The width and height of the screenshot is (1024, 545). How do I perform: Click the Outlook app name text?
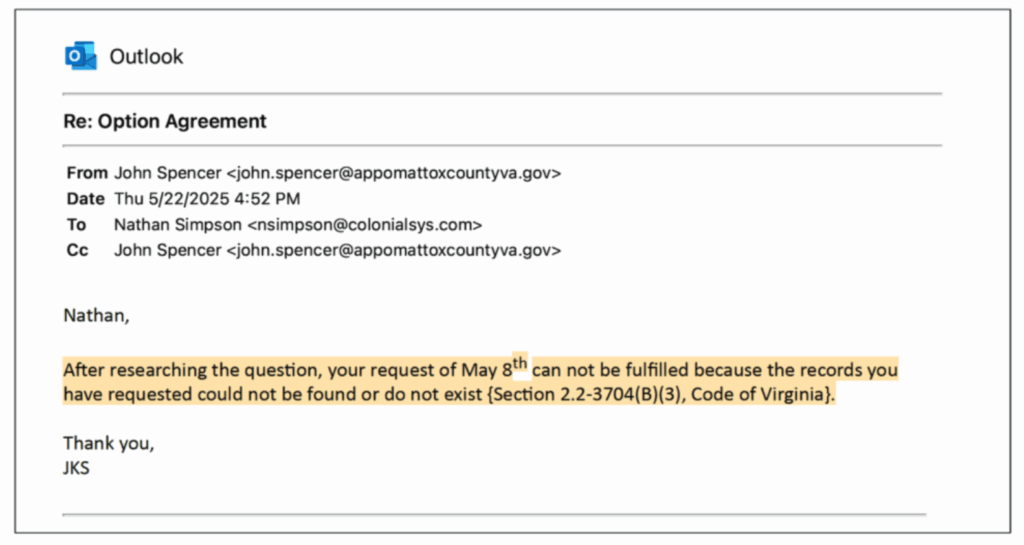[146, 57]
